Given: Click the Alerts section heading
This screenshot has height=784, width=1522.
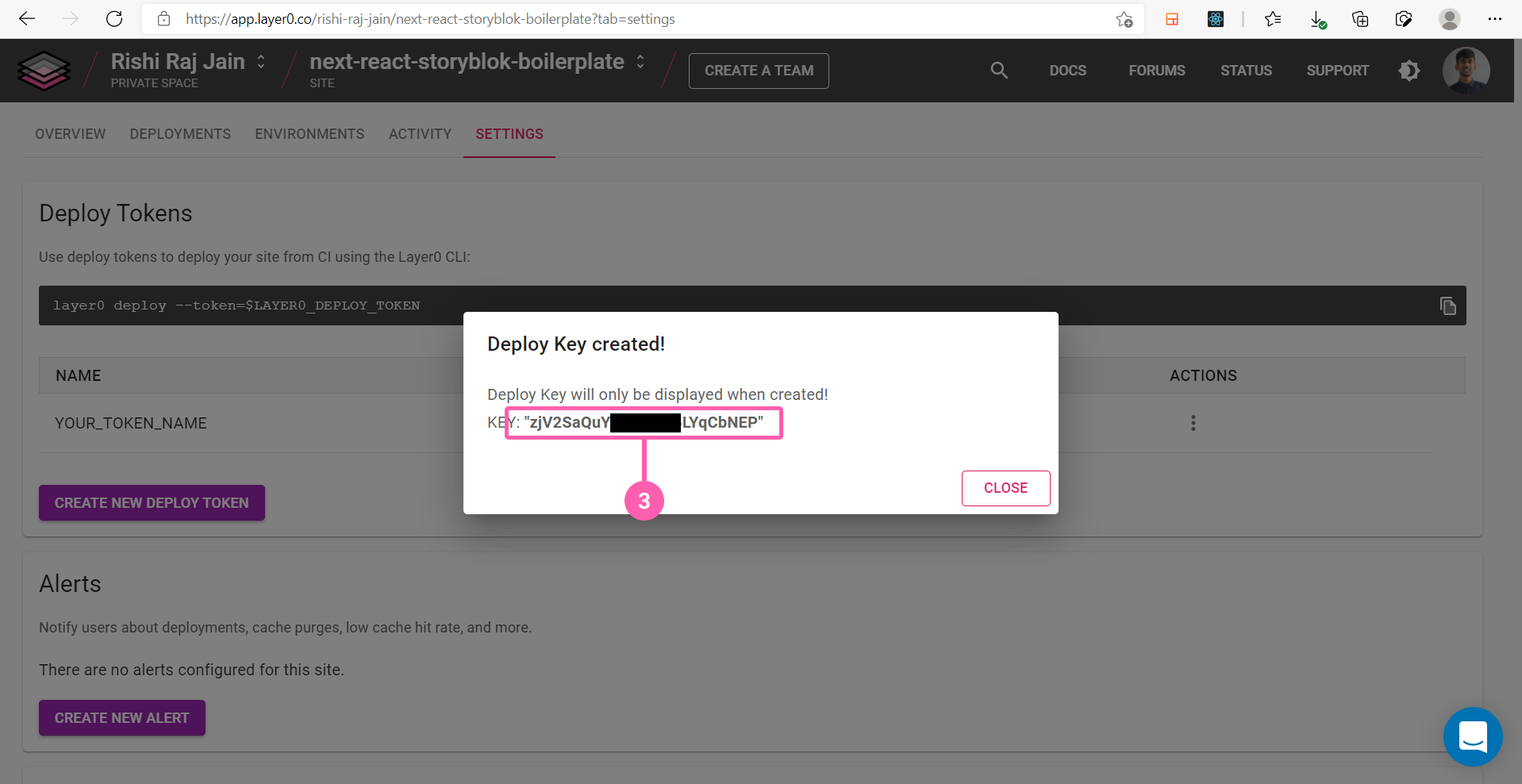Looking at the screenshot, I should coord(70,584).
